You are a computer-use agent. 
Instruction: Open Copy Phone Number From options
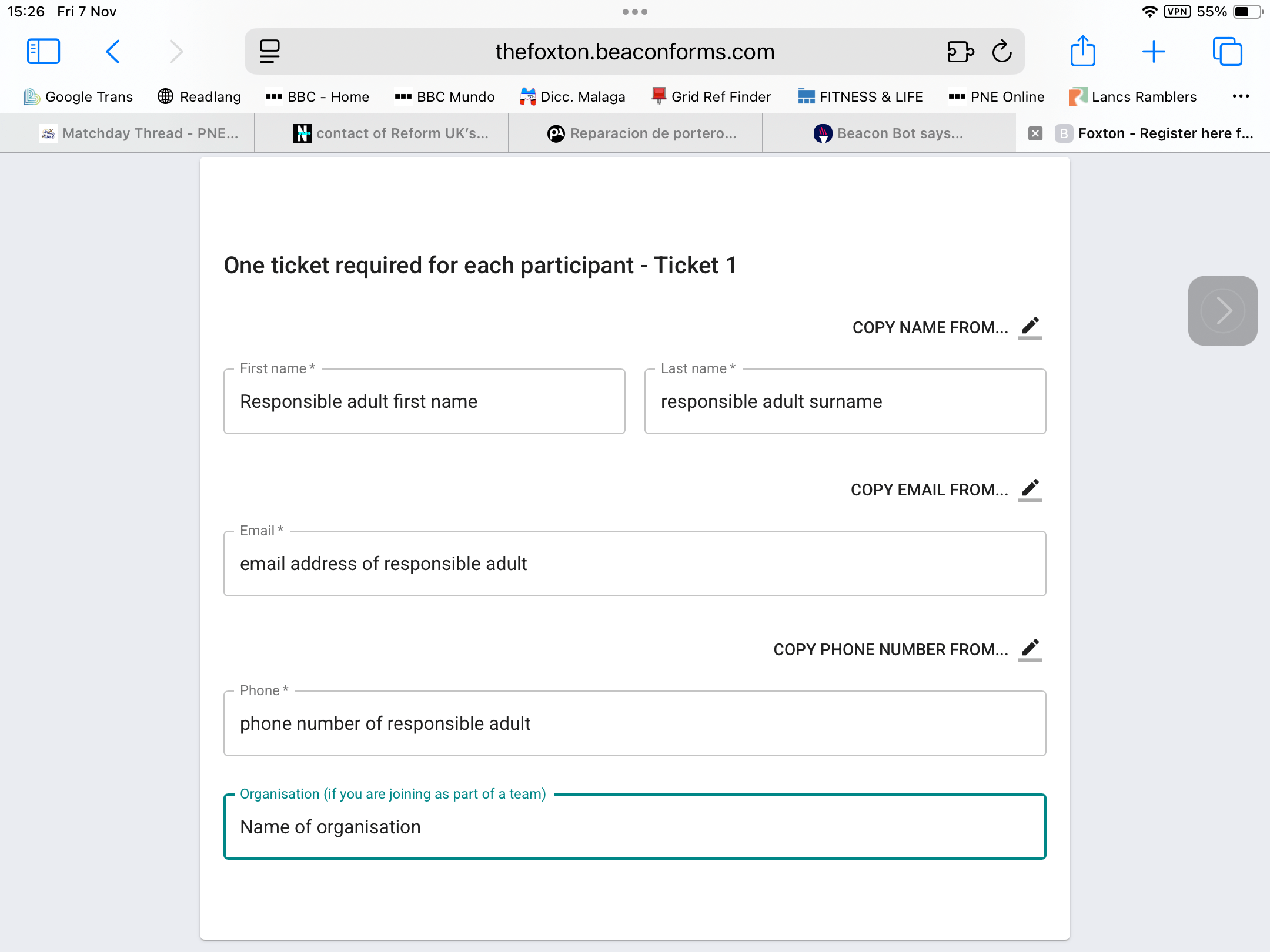[x=907, y=649]
